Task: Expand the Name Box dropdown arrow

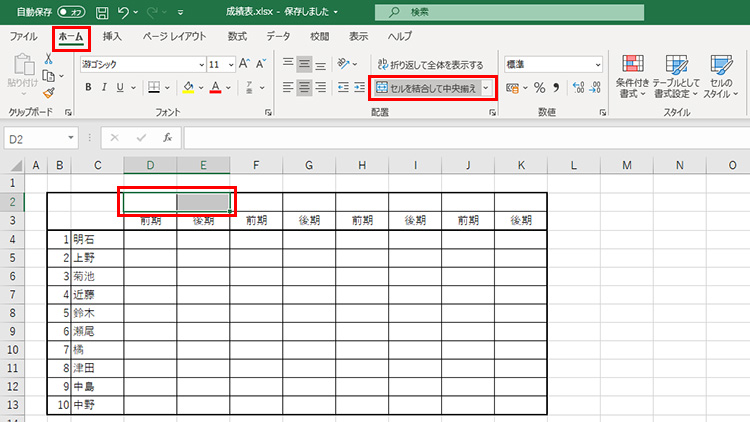Action: [71, 138]
